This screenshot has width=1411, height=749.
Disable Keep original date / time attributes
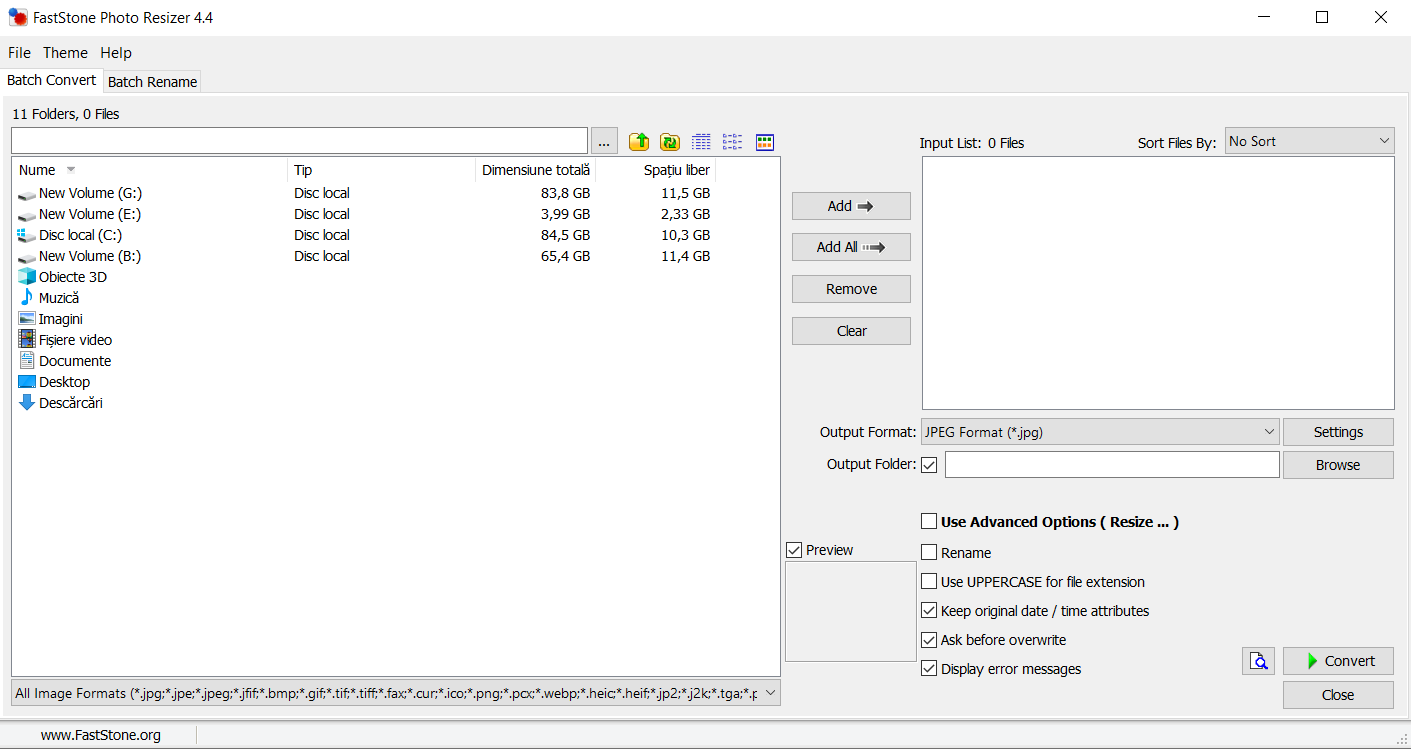coord(929,610)
